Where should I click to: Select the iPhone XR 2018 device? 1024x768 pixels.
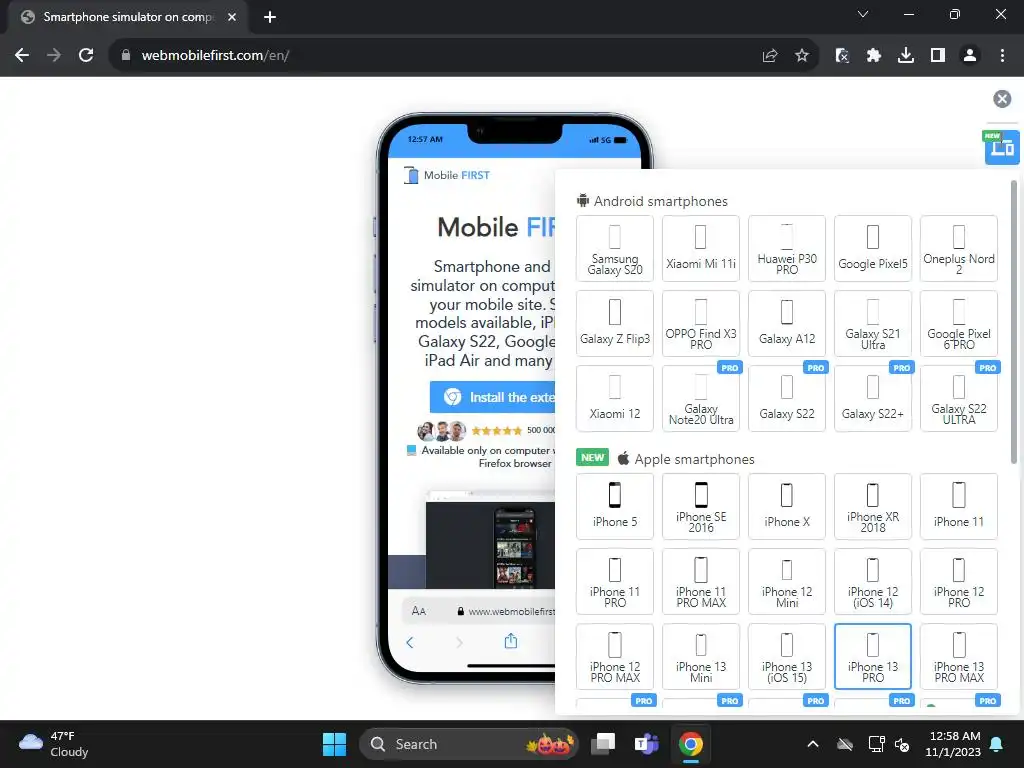872,507
